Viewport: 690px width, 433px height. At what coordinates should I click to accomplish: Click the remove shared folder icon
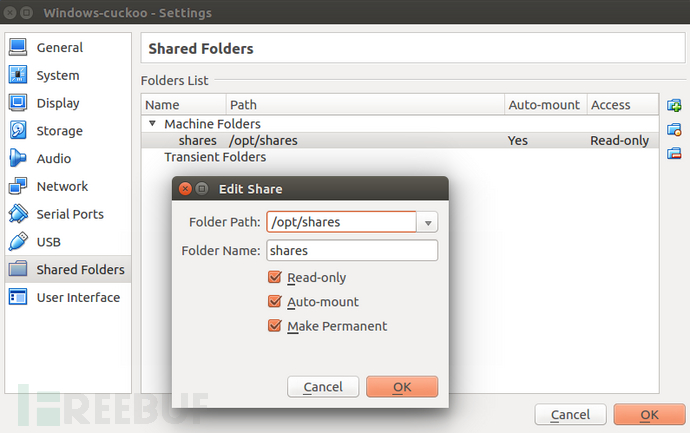tap(674, 153)
